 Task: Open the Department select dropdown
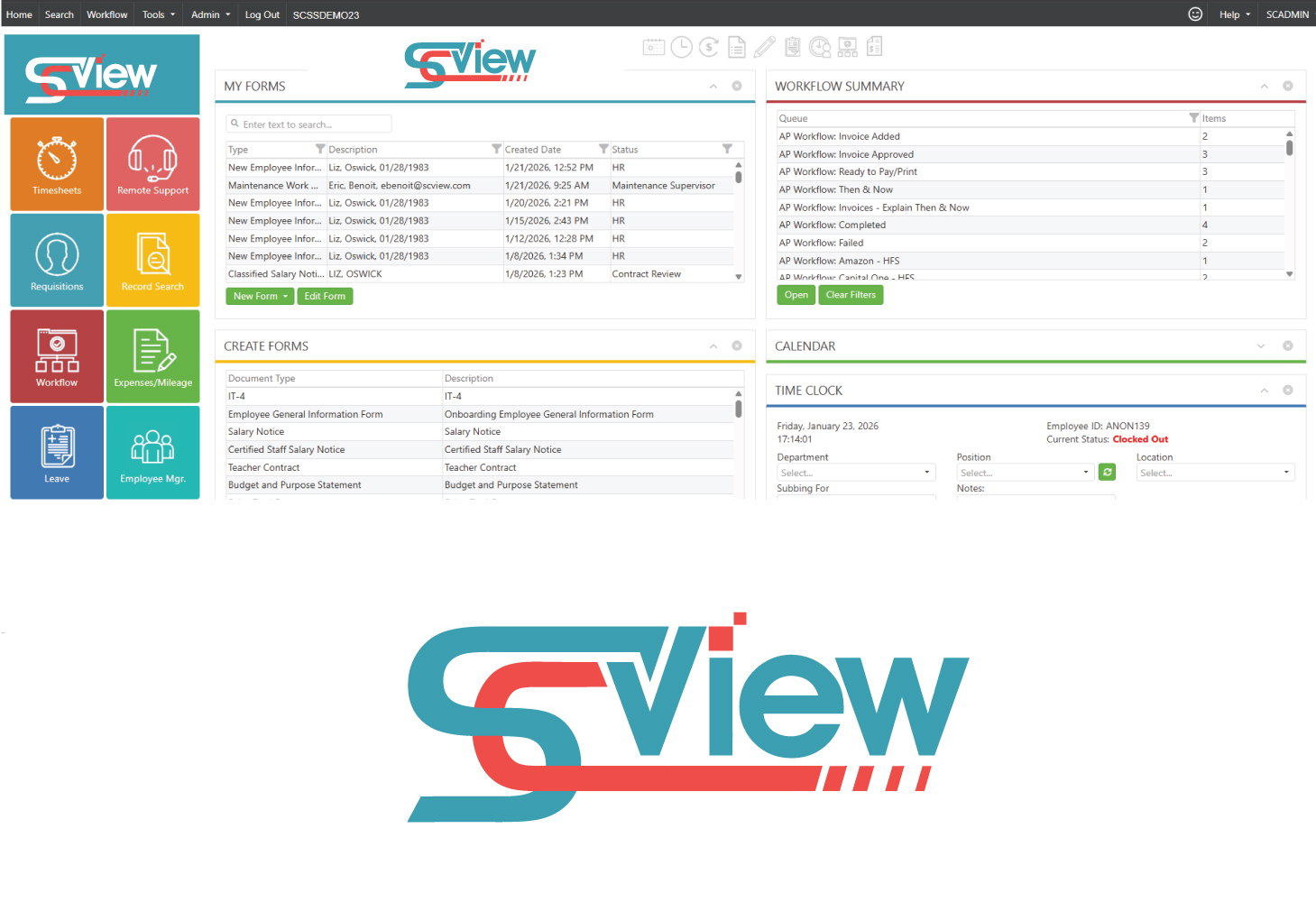coord(856,473)
